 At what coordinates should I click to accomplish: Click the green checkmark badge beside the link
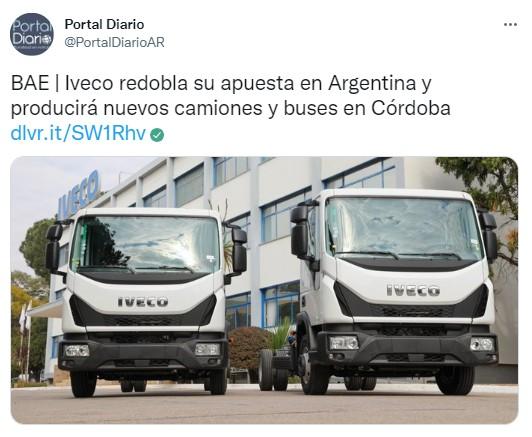(x=157, y=135)
